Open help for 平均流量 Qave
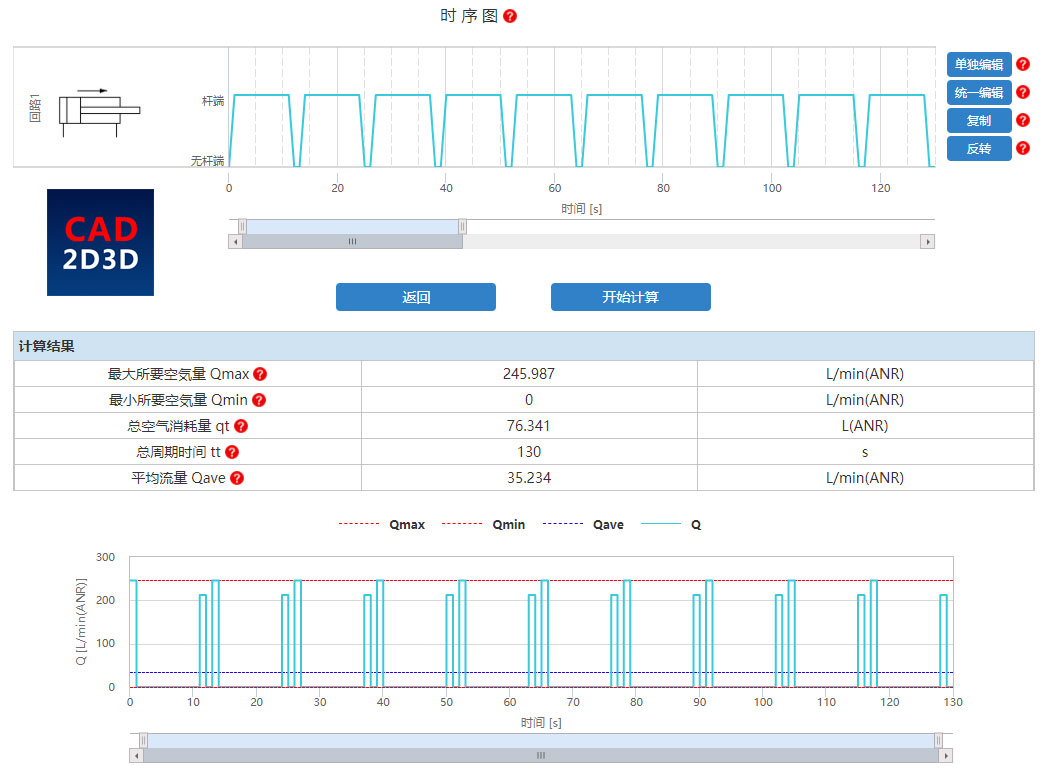1056x781 pixels. tap(237, 478)
